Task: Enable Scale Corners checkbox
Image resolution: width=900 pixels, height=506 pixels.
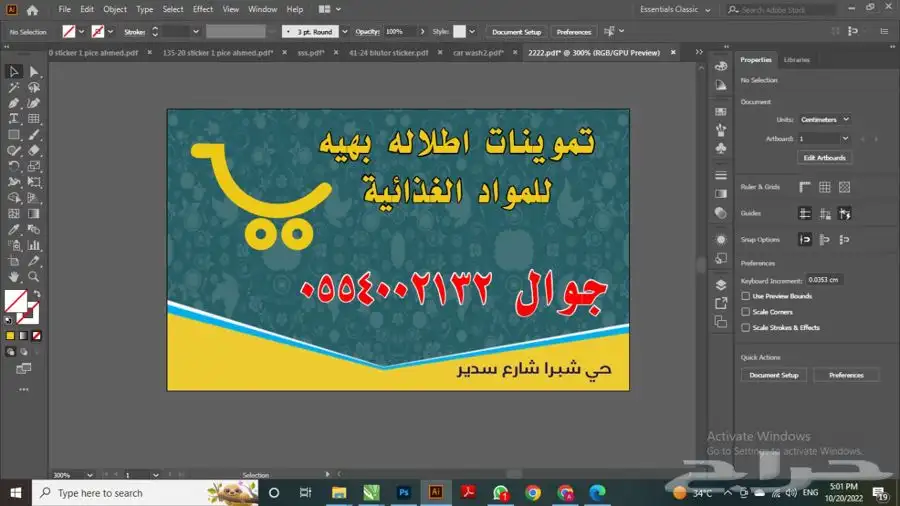Action: (x=746, y=312)
